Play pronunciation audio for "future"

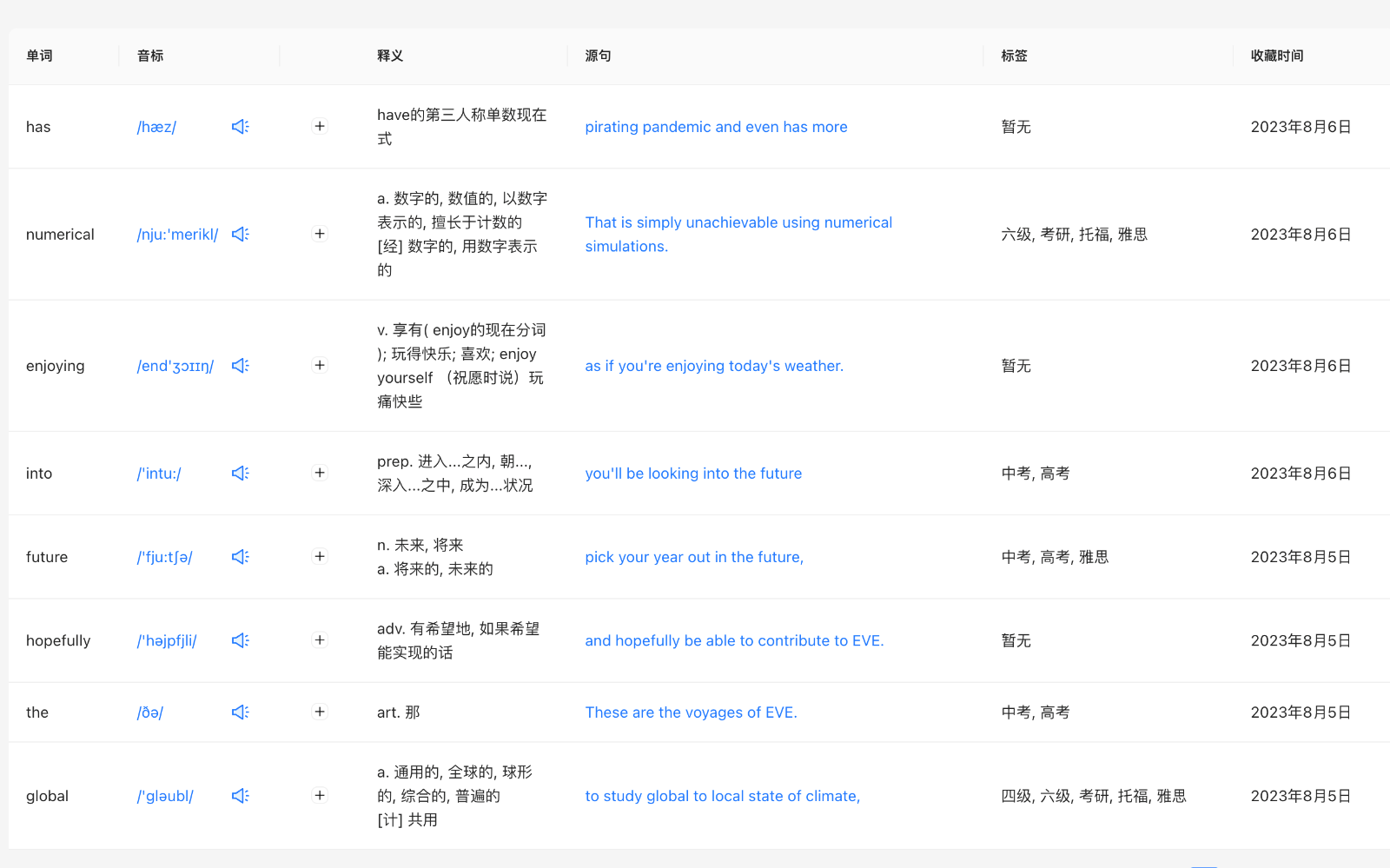click(240, 557)
